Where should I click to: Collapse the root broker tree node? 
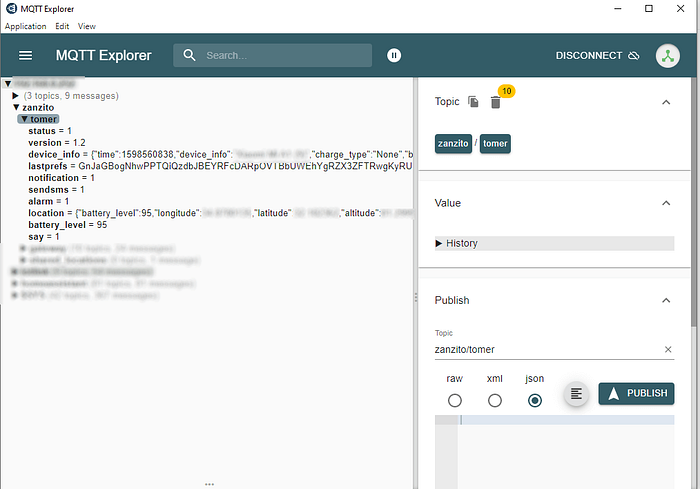point(8,84)
